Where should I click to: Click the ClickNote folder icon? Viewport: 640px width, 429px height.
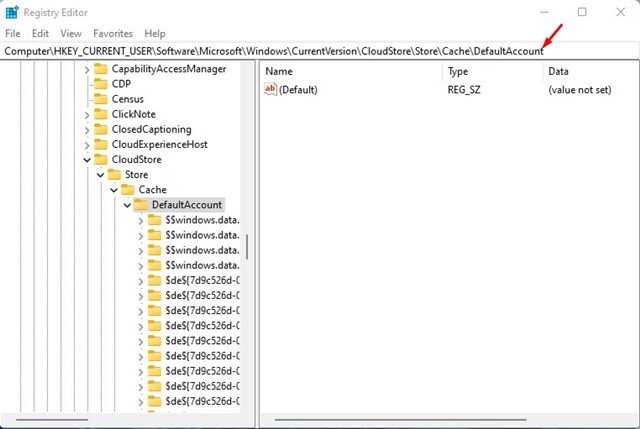click(101, 114)
